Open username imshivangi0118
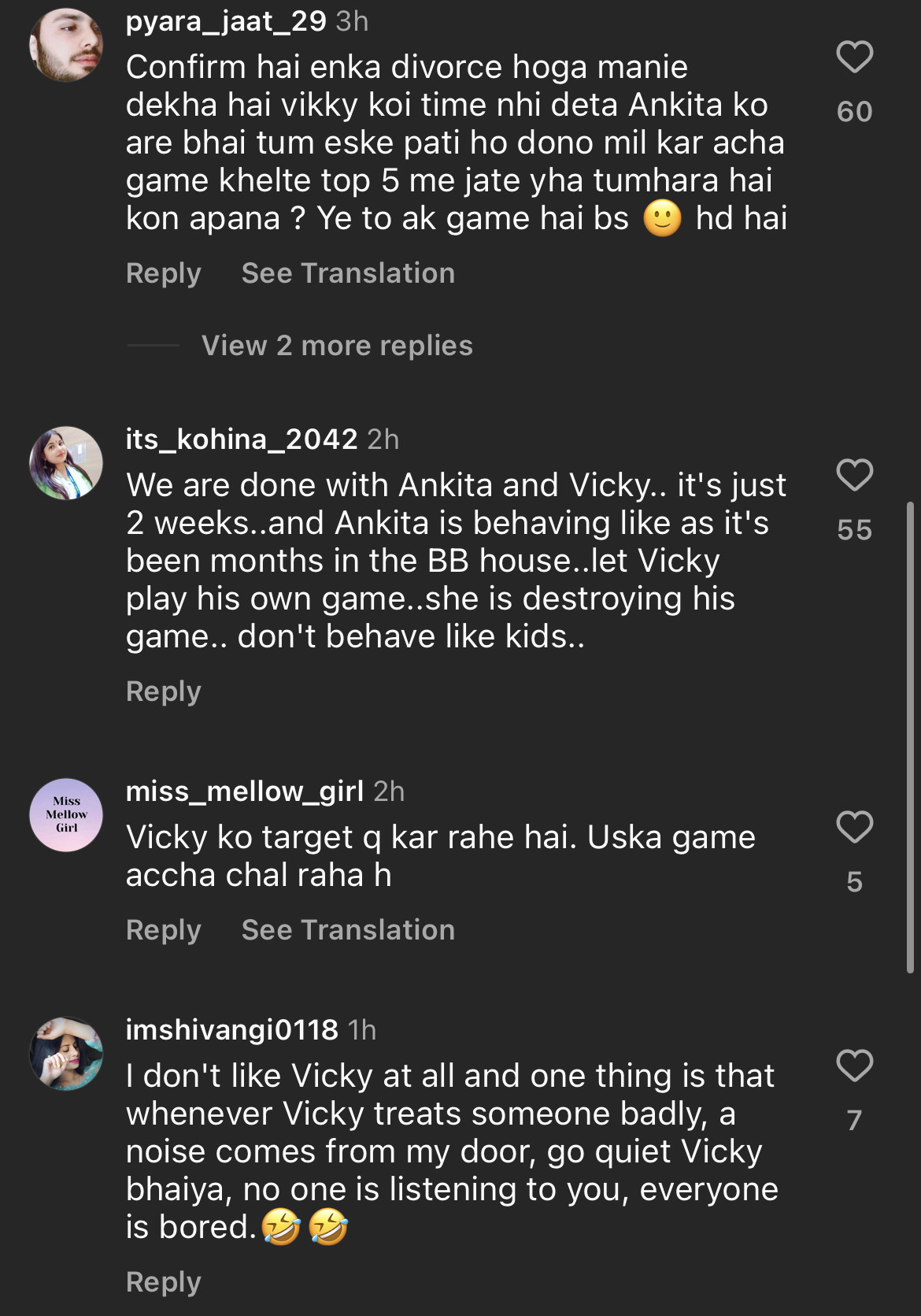This screenshot has width=921, height=1316. tap(232, 1030)
